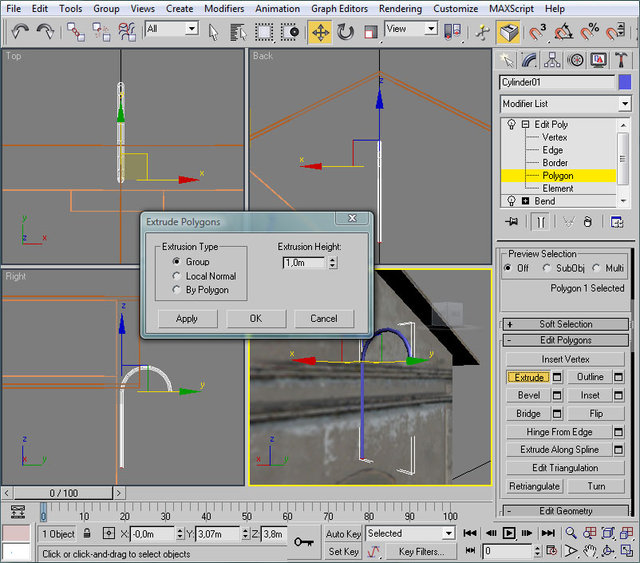Screen dimensions: 640x563
Task: Click the Select Object arrow tool
Action: point(216,31)
